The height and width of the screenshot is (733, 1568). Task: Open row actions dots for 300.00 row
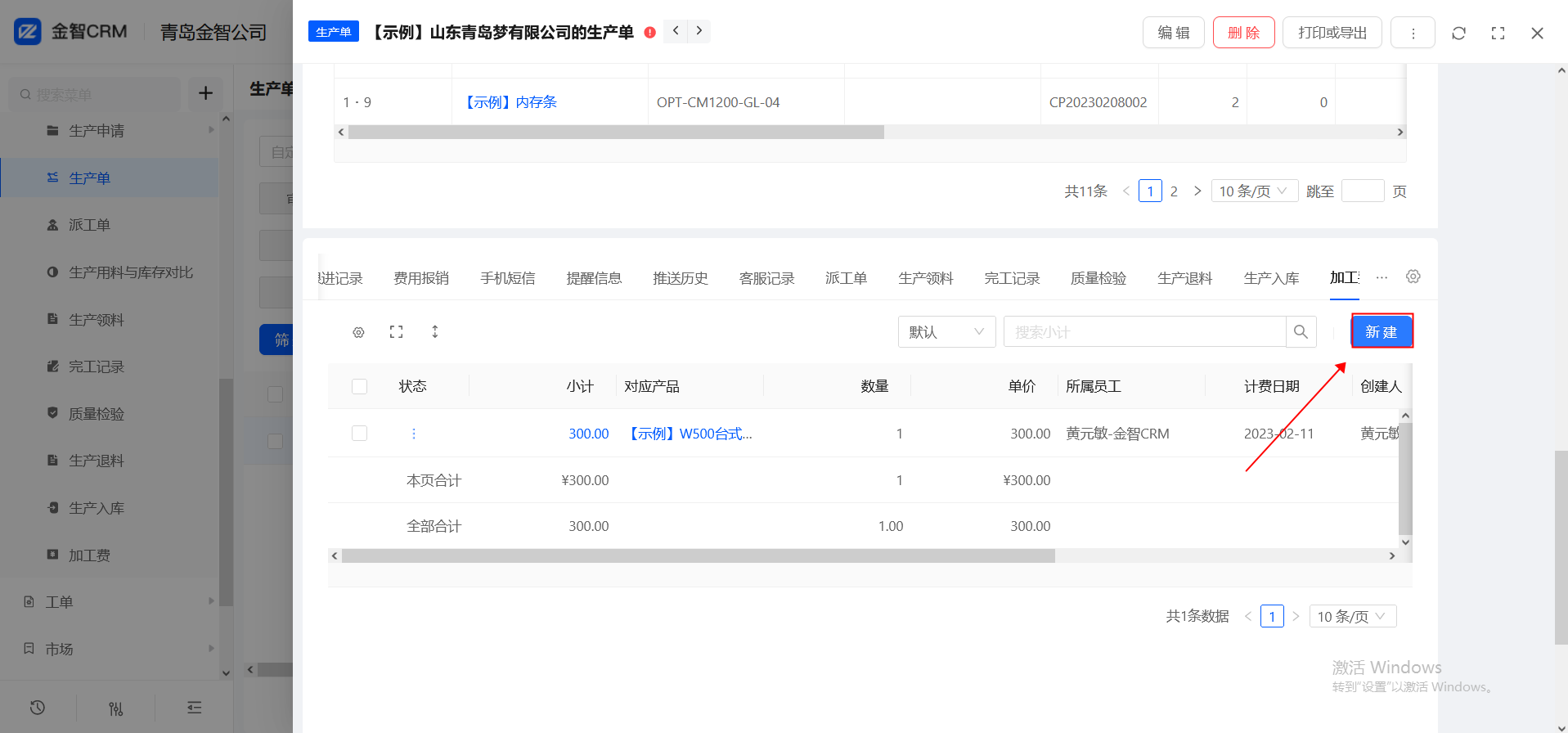click(x=414, y=434)
